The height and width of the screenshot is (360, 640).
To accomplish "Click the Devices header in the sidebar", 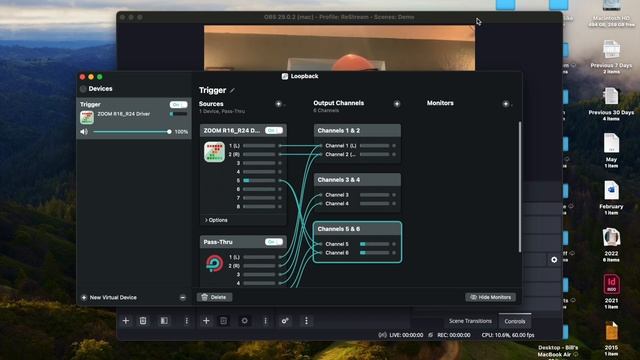I will 100,89.
